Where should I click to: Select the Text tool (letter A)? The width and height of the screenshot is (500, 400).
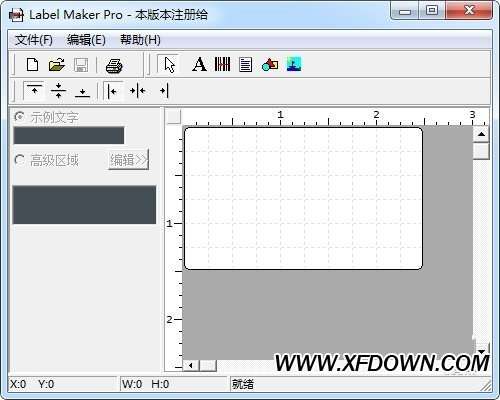199,64
